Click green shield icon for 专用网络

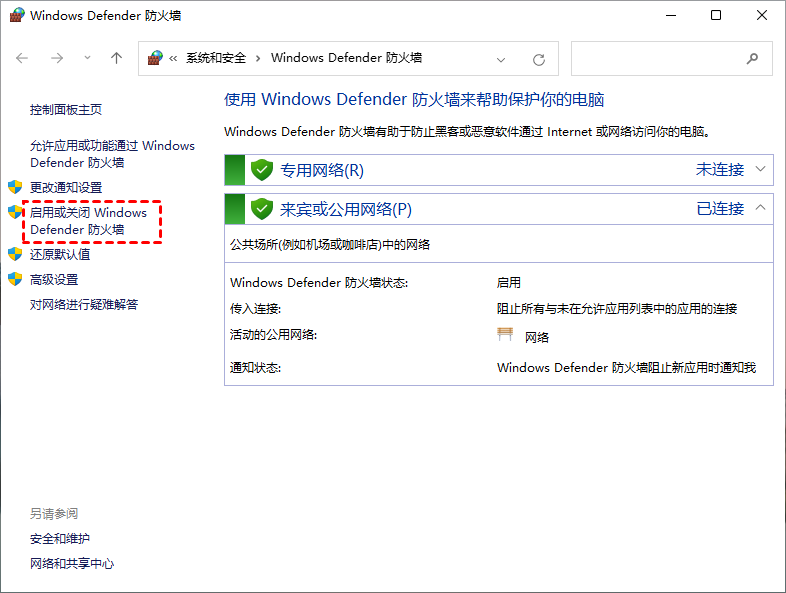pyautogui.click(x=262, y=170)
